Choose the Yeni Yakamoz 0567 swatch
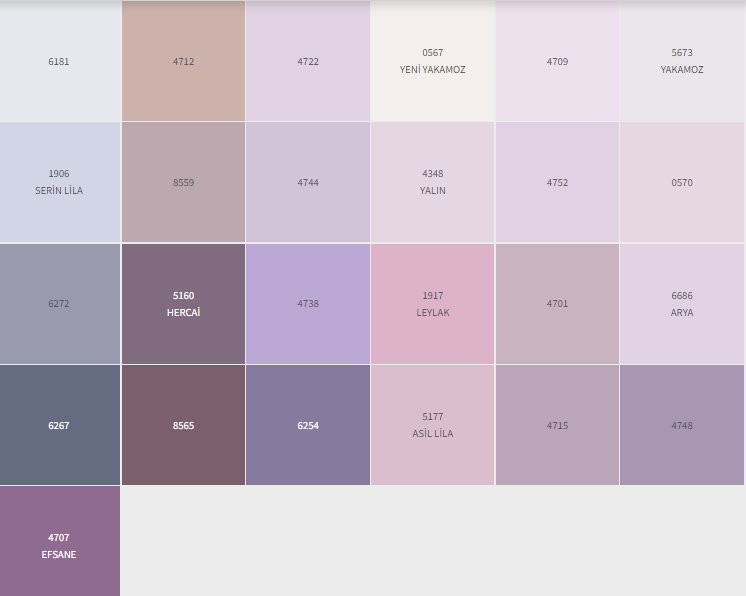The height and width of the screenshot is (596, 746). pyautogui.click(x=432, y=61)
